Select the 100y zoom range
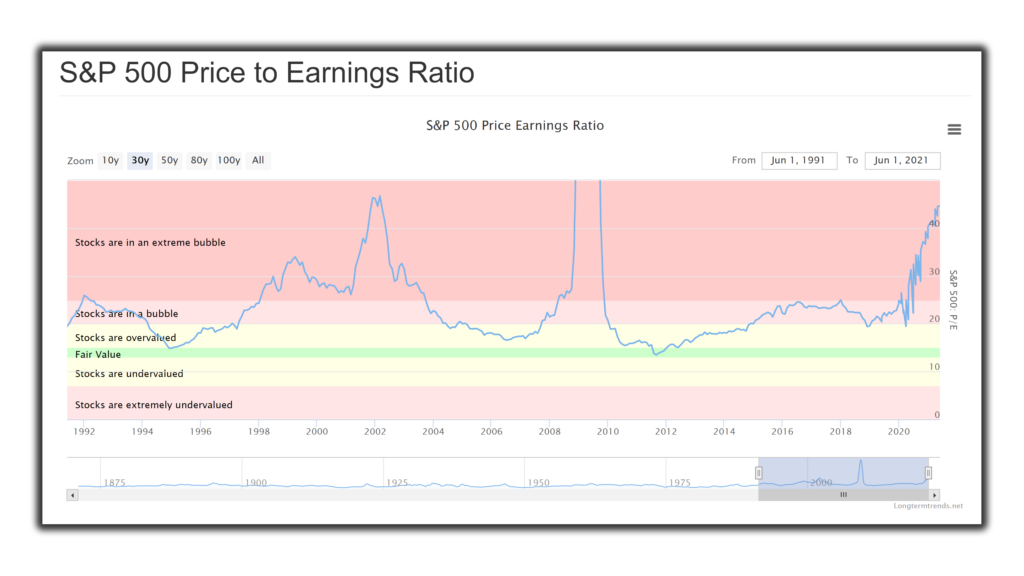 (229, 160)
